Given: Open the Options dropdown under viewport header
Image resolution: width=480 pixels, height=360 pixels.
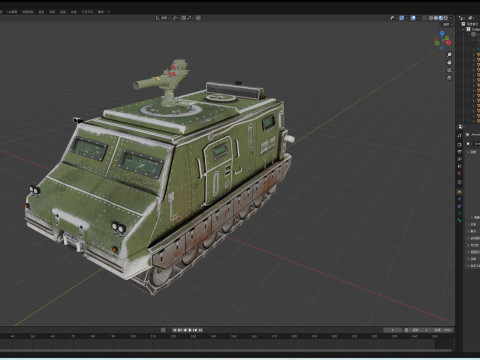Looking at the screenshot, I should pos(448,25).
